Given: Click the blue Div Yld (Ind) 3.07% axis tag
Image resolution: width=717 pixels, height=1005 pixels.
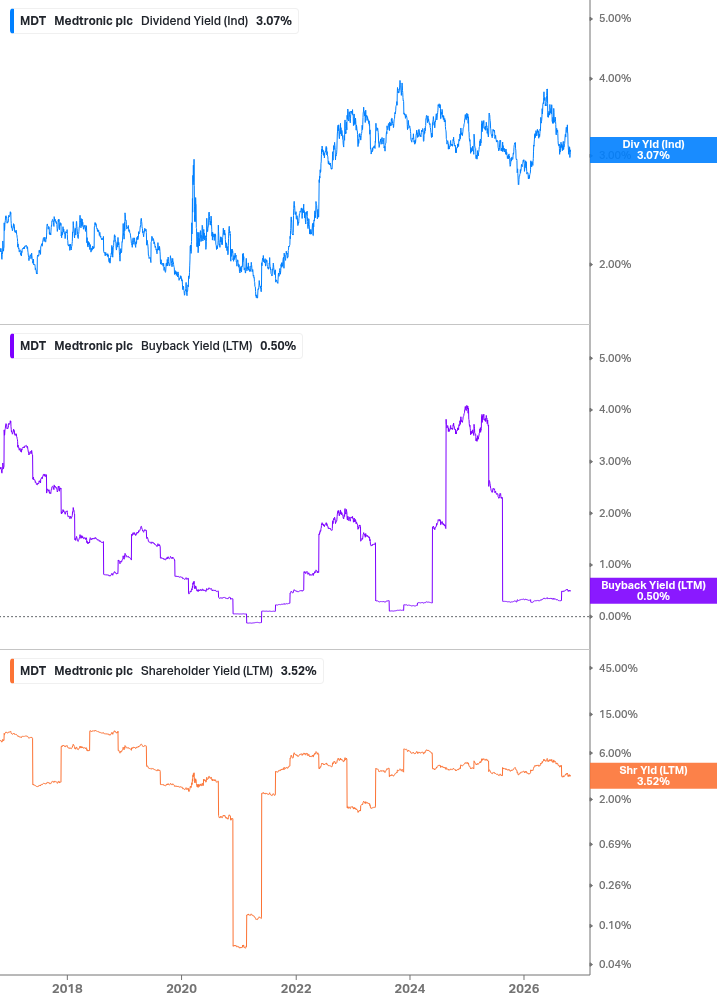Looking at the screenshot, I should [653, 150].
